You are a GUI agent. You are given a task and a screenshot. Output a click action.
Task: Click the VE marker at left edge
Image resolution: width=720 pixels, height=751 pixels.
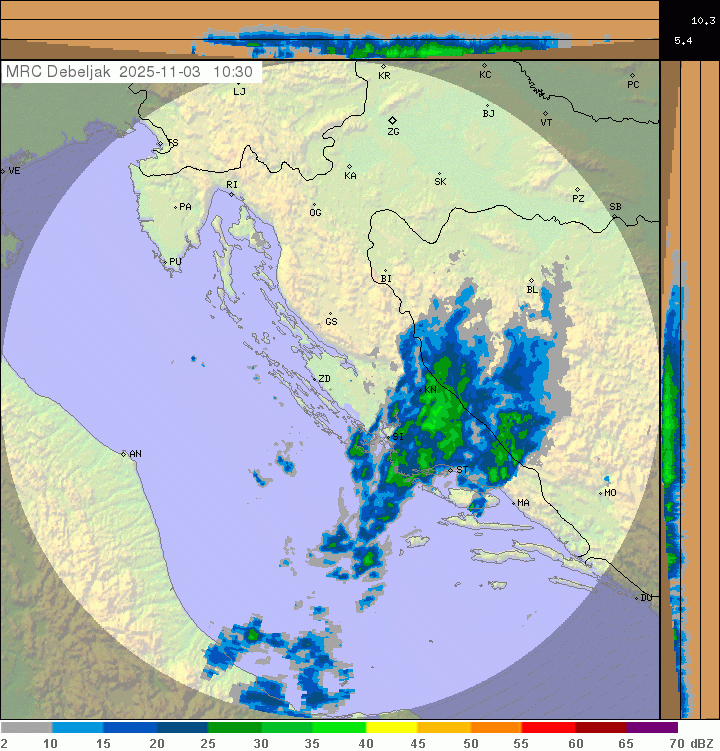coord(3,171)
